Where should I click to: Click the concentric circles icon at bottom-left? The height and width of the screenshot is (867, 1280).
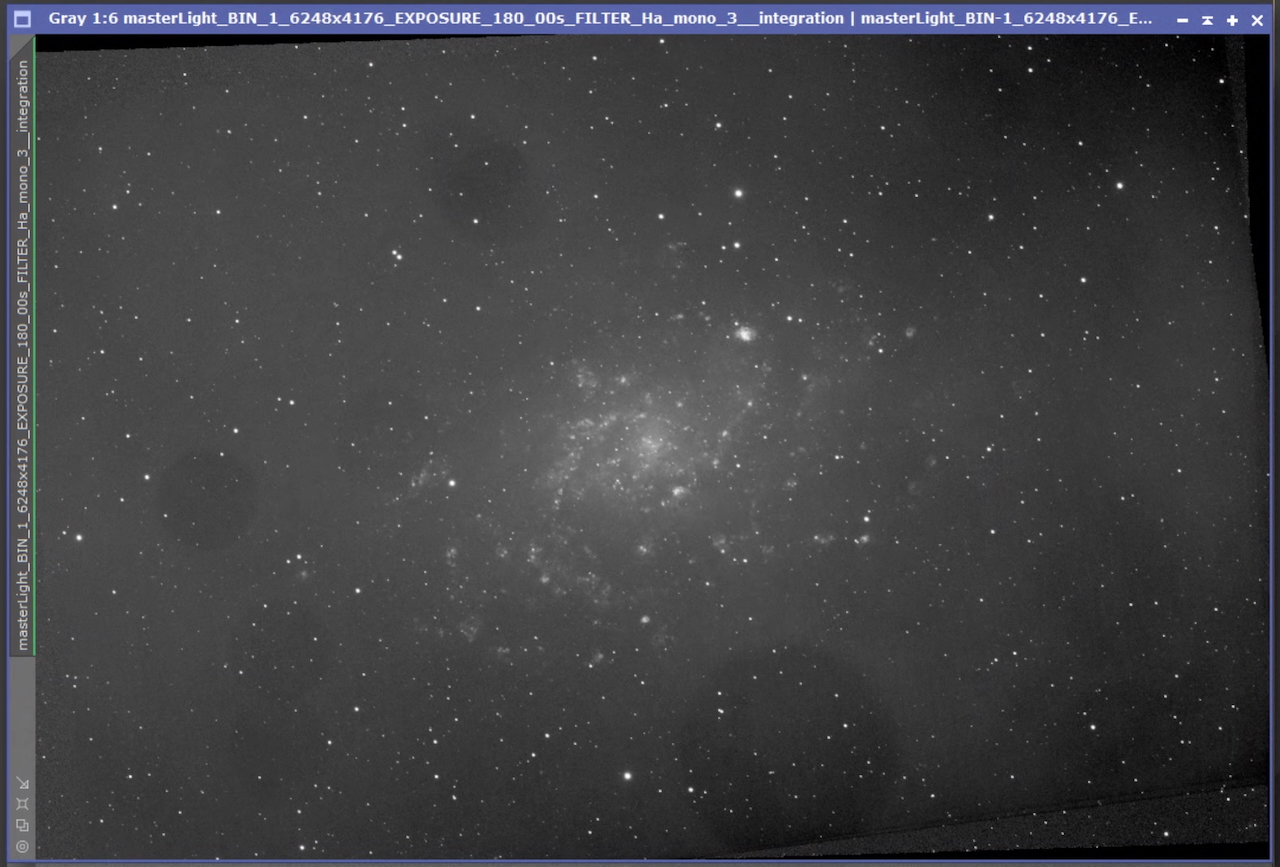click(x=22, y=846)
